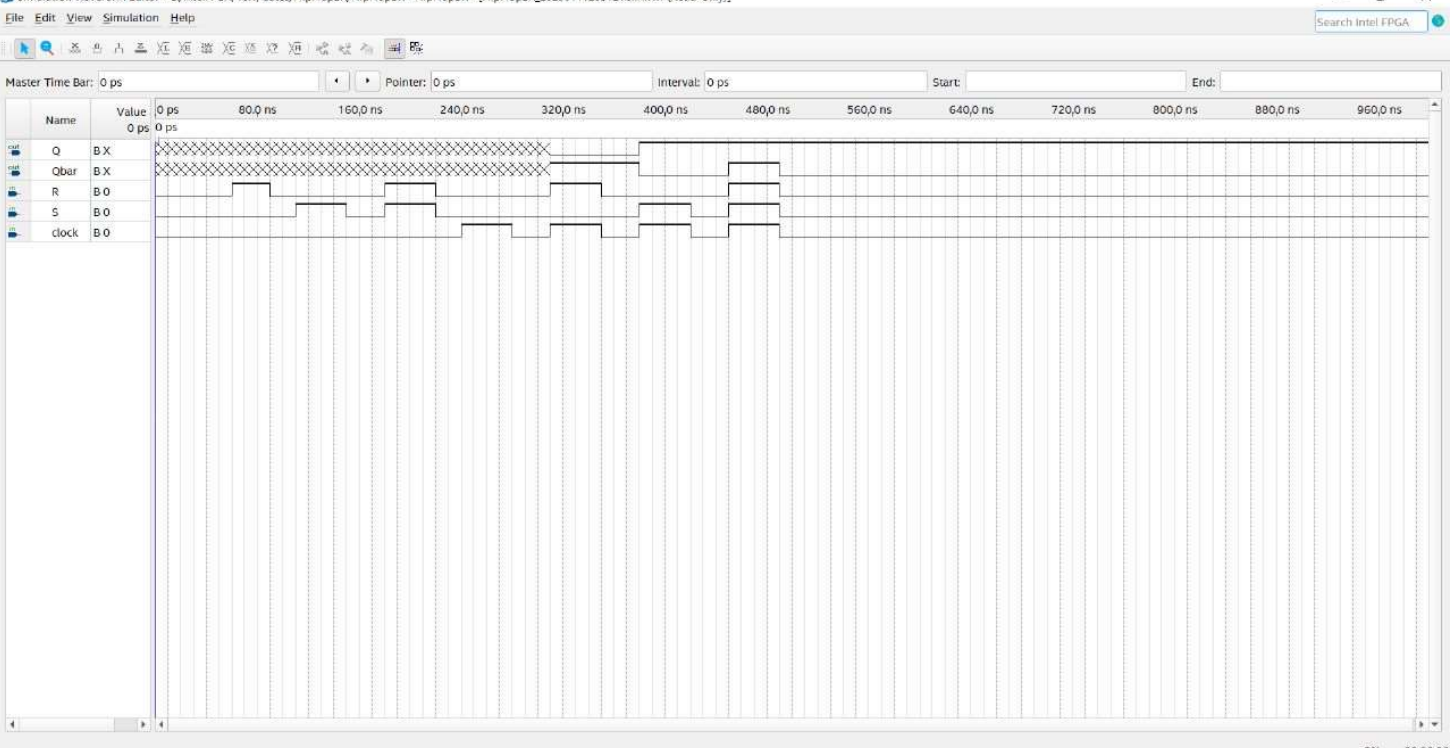Apply the Force High (1) value
Screen dimensions: 1455x748
point(117,47)
